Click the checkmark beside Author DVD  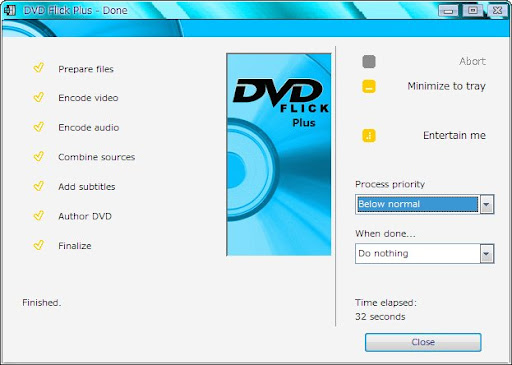[39, 215]
